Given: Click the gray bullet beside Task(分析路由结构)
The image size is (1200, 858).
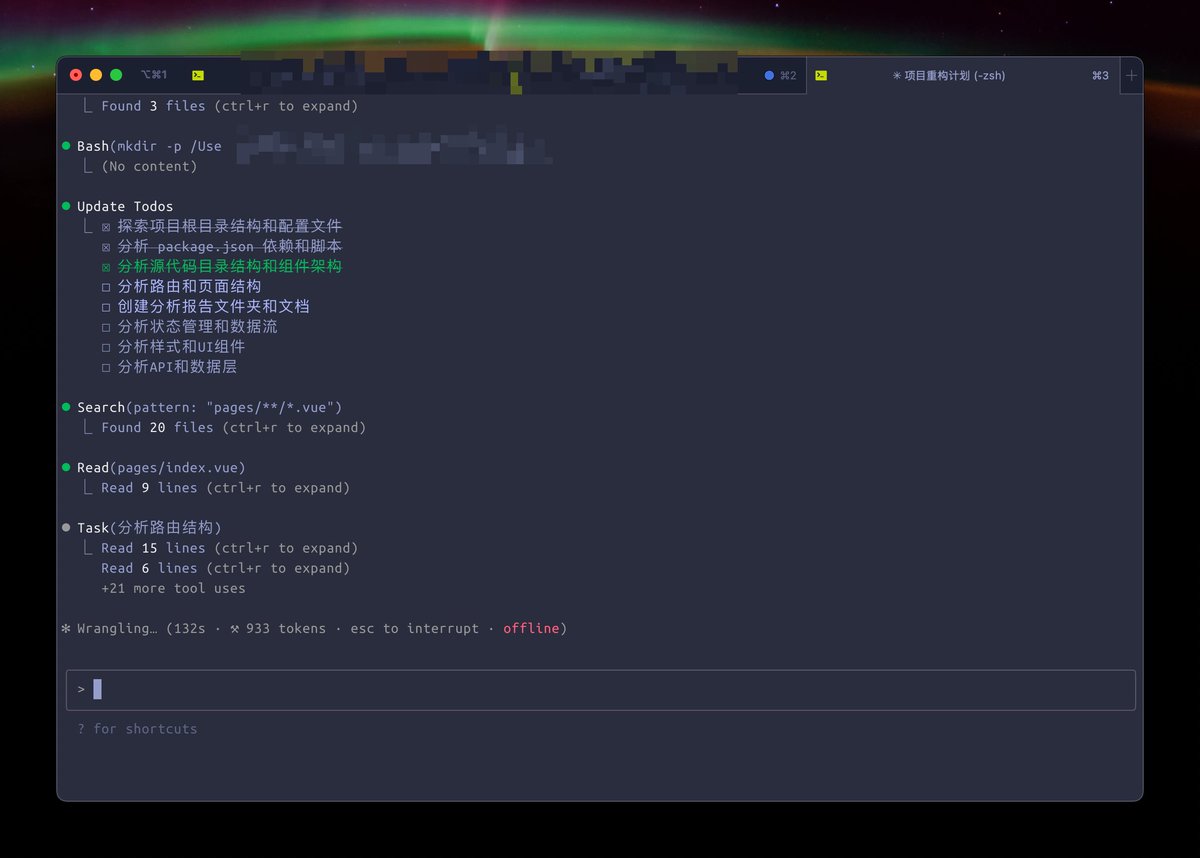Looking at the screenshot, I should coord(66,528).
